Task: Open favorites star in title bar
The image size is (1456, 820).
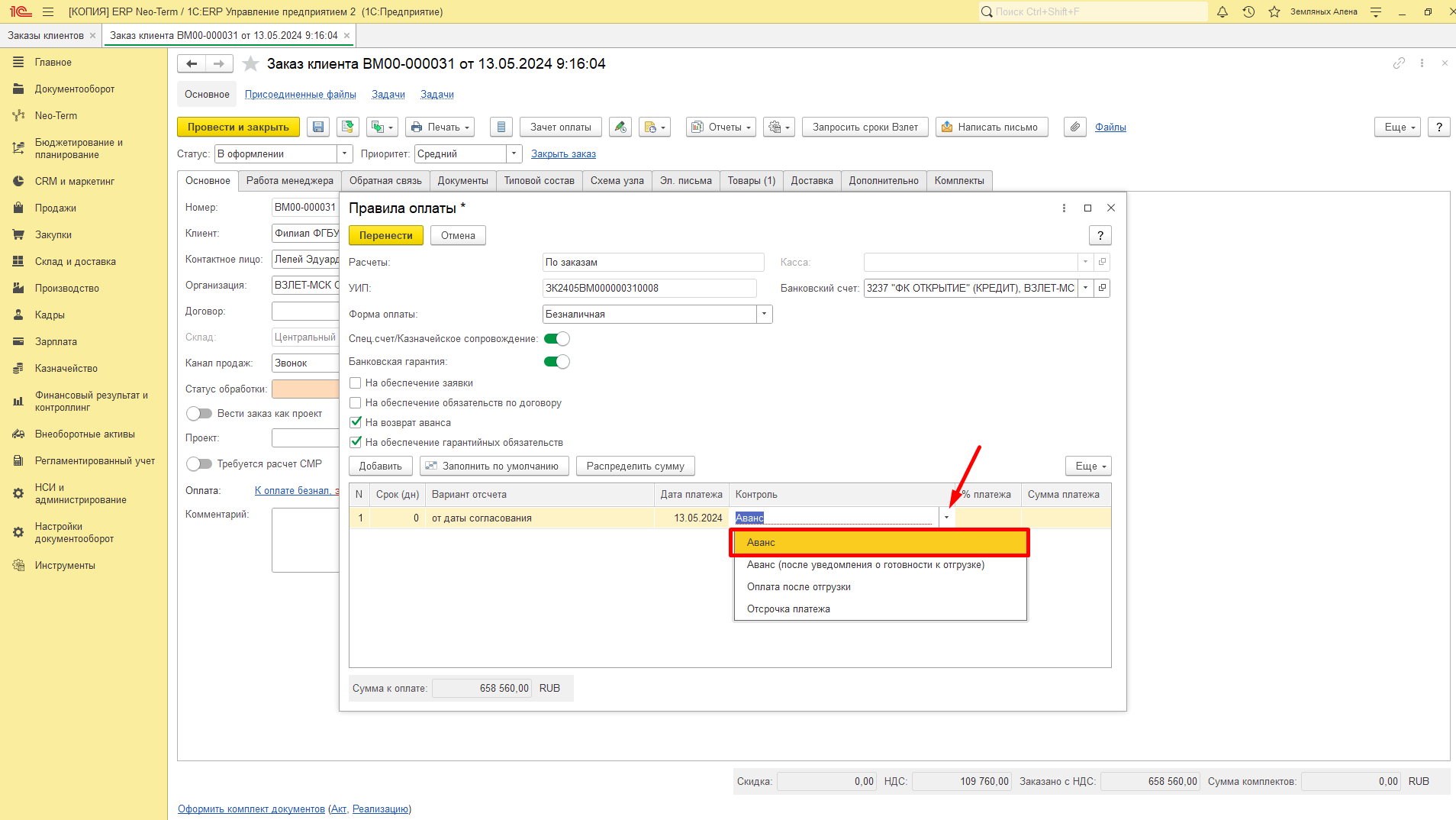Action: click(1274, 11)
